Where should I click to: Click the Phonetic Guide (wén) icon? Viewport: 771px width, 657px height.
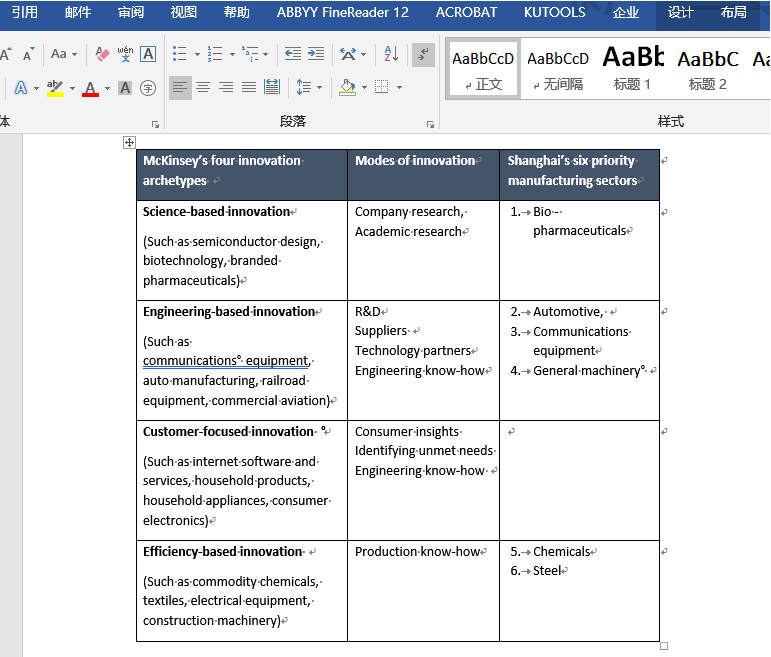pos(125,54)
